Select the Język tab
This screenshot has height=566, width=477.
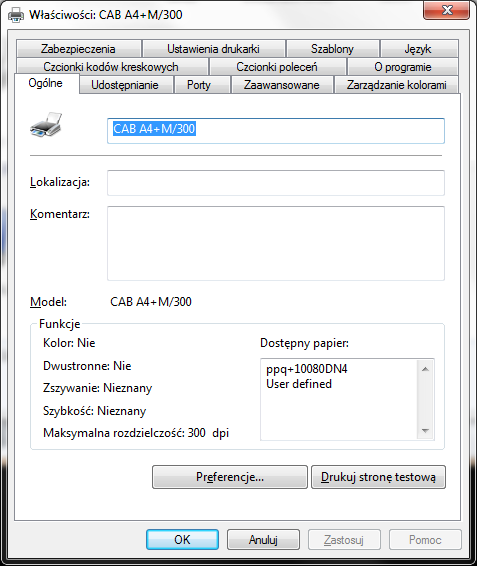coord(419,49)
